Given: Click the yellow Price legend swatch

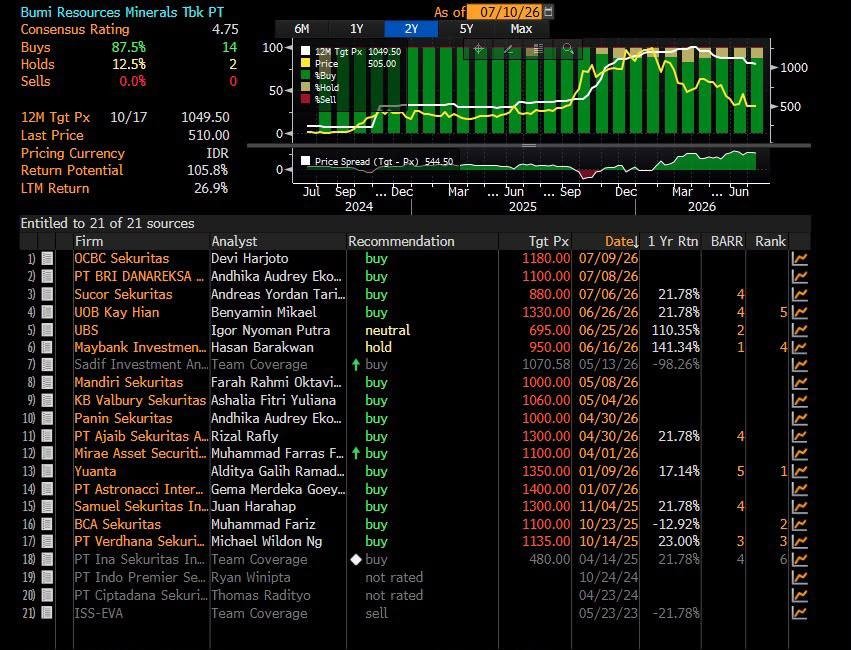Looking at the screenshot, I should point(306,63).
